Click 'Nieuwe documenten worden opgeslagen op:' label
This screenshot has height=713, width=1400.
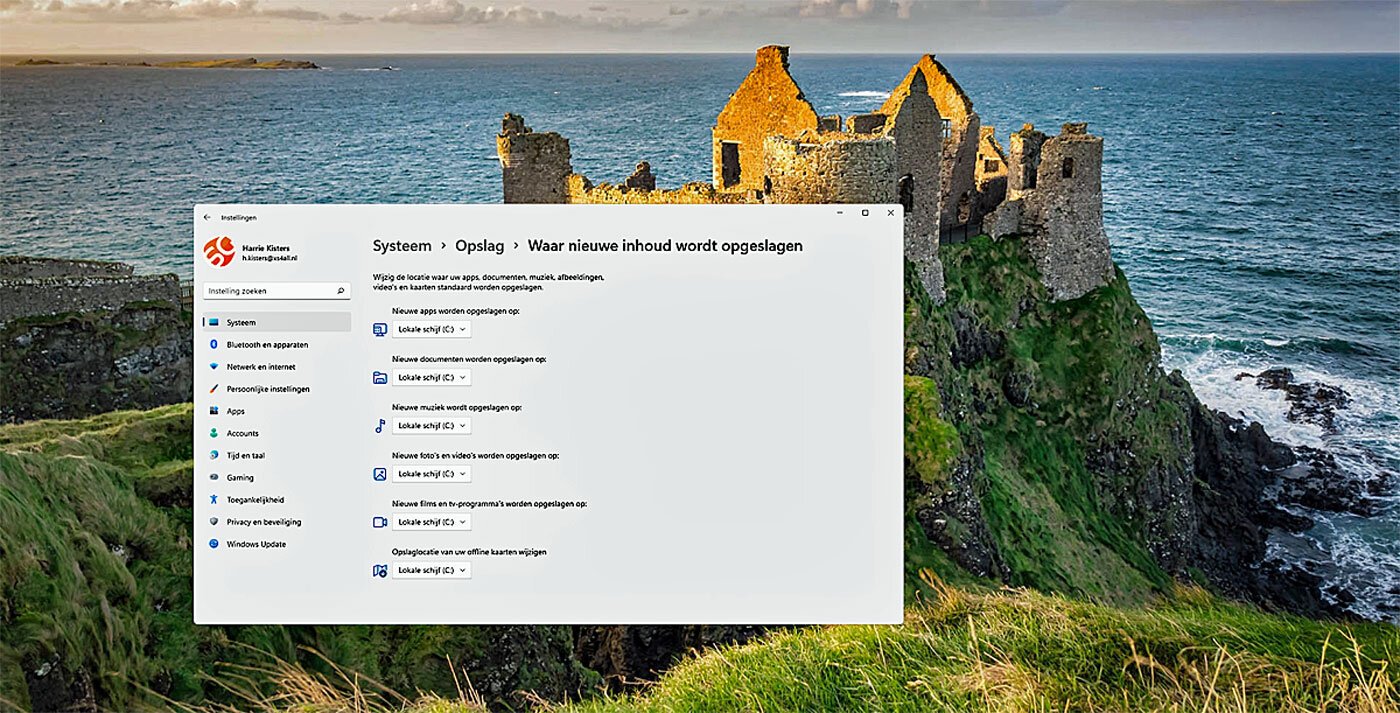[469, 359]
